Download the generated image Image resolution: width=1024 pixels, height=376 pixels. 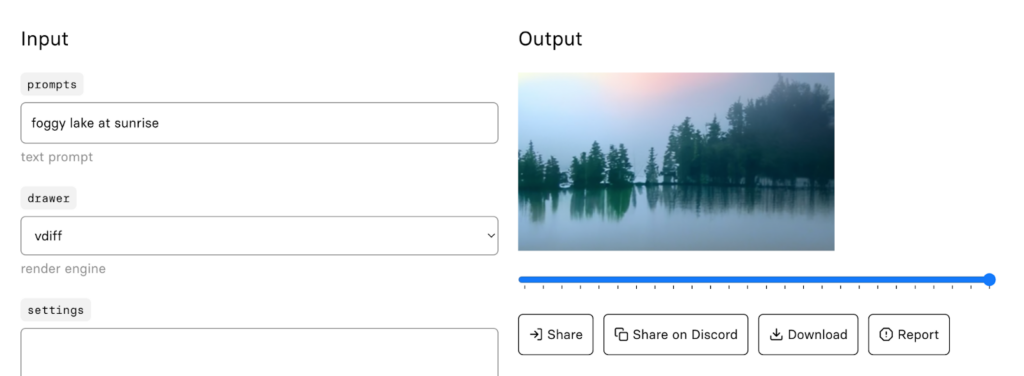(x=808, y=334)
